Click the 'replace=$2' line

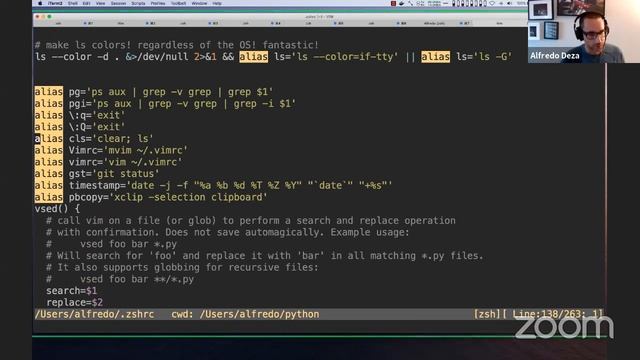(74, 302)
